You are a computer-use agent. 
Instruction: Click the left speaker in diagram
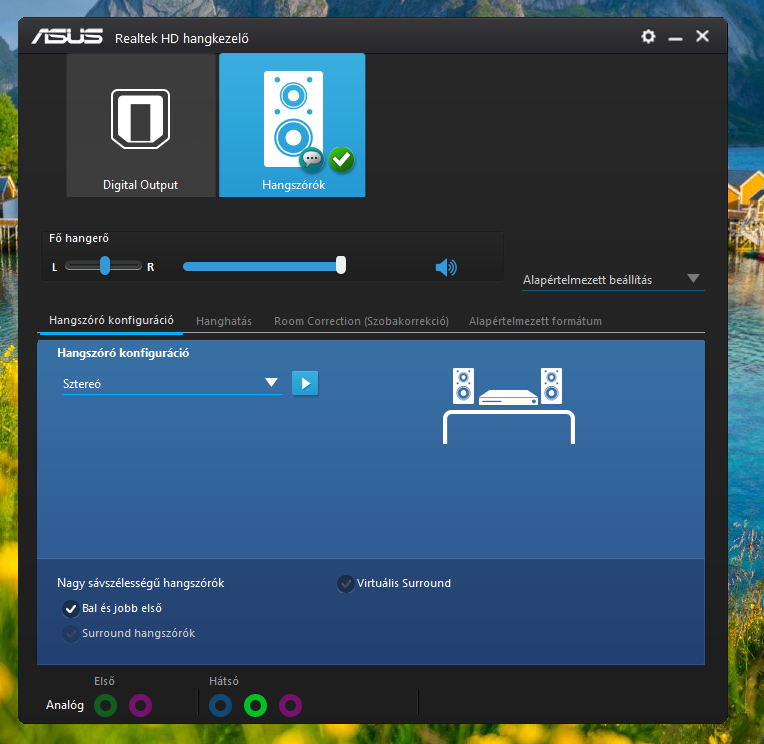(x=463, y=386)
